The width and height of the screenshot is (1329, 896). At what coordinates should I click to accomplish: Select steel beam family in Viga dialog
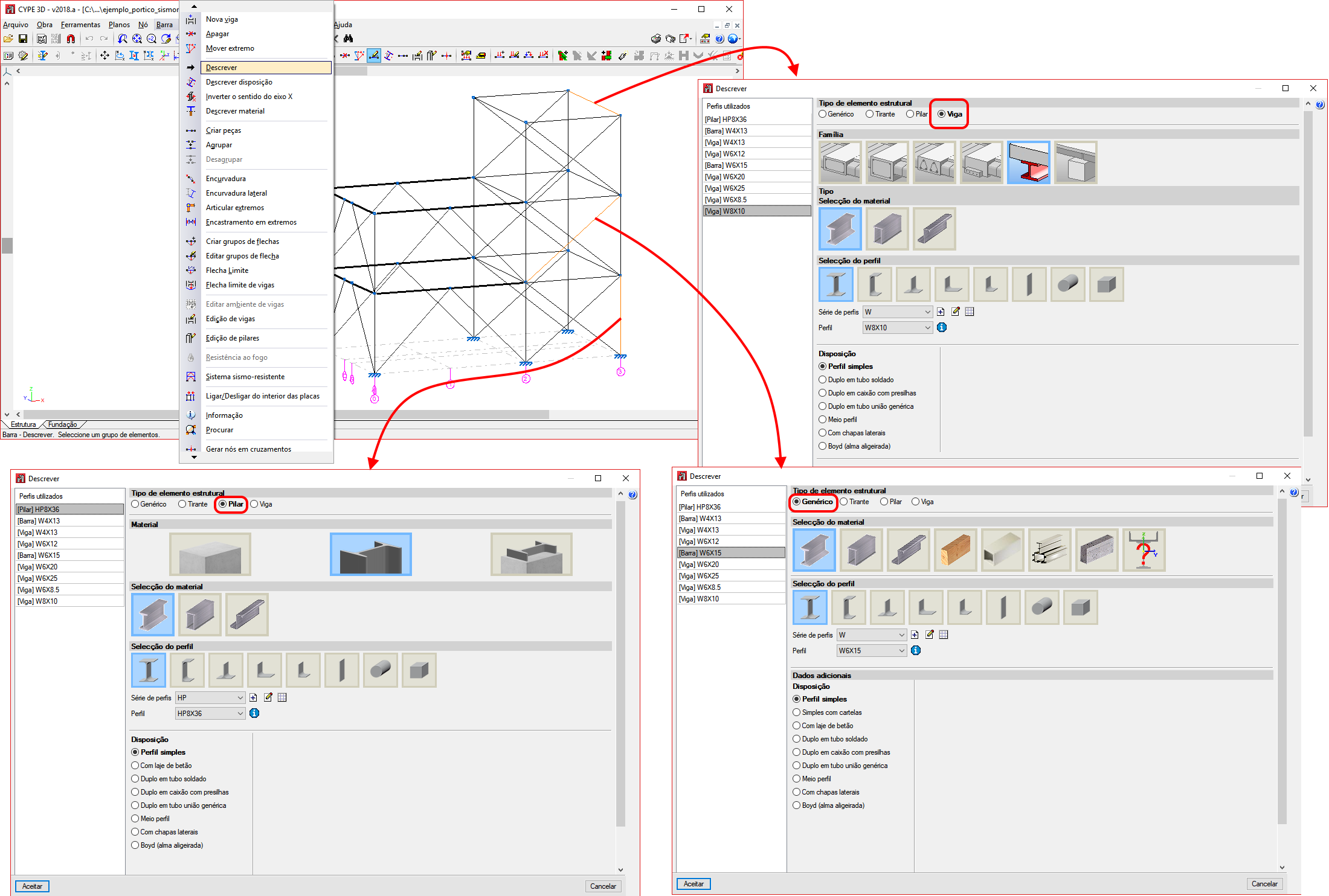(x=1028, y=162)
